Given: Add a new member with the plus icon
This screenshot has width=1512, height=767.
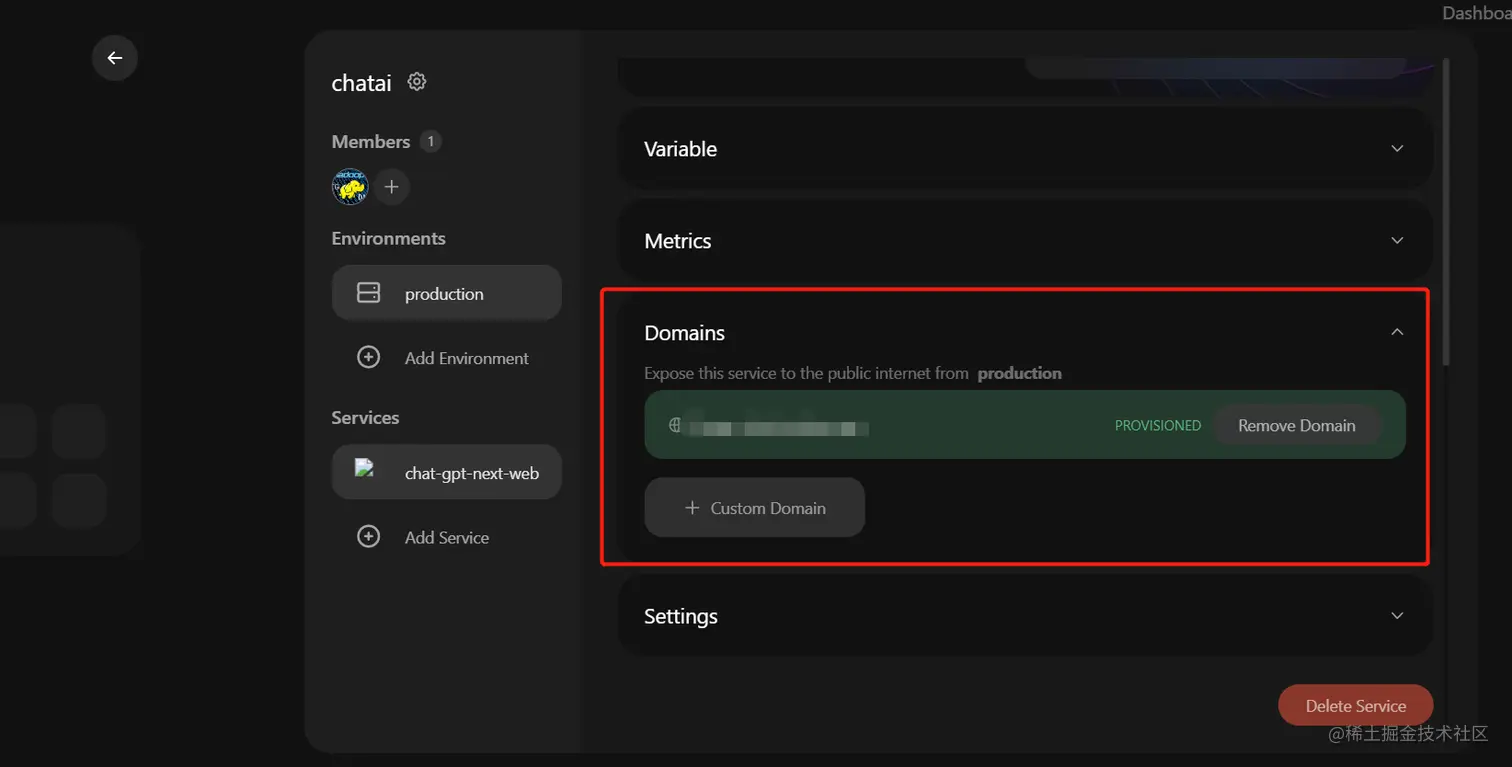Looking at the screenshot, I should (x=391, y=187).
